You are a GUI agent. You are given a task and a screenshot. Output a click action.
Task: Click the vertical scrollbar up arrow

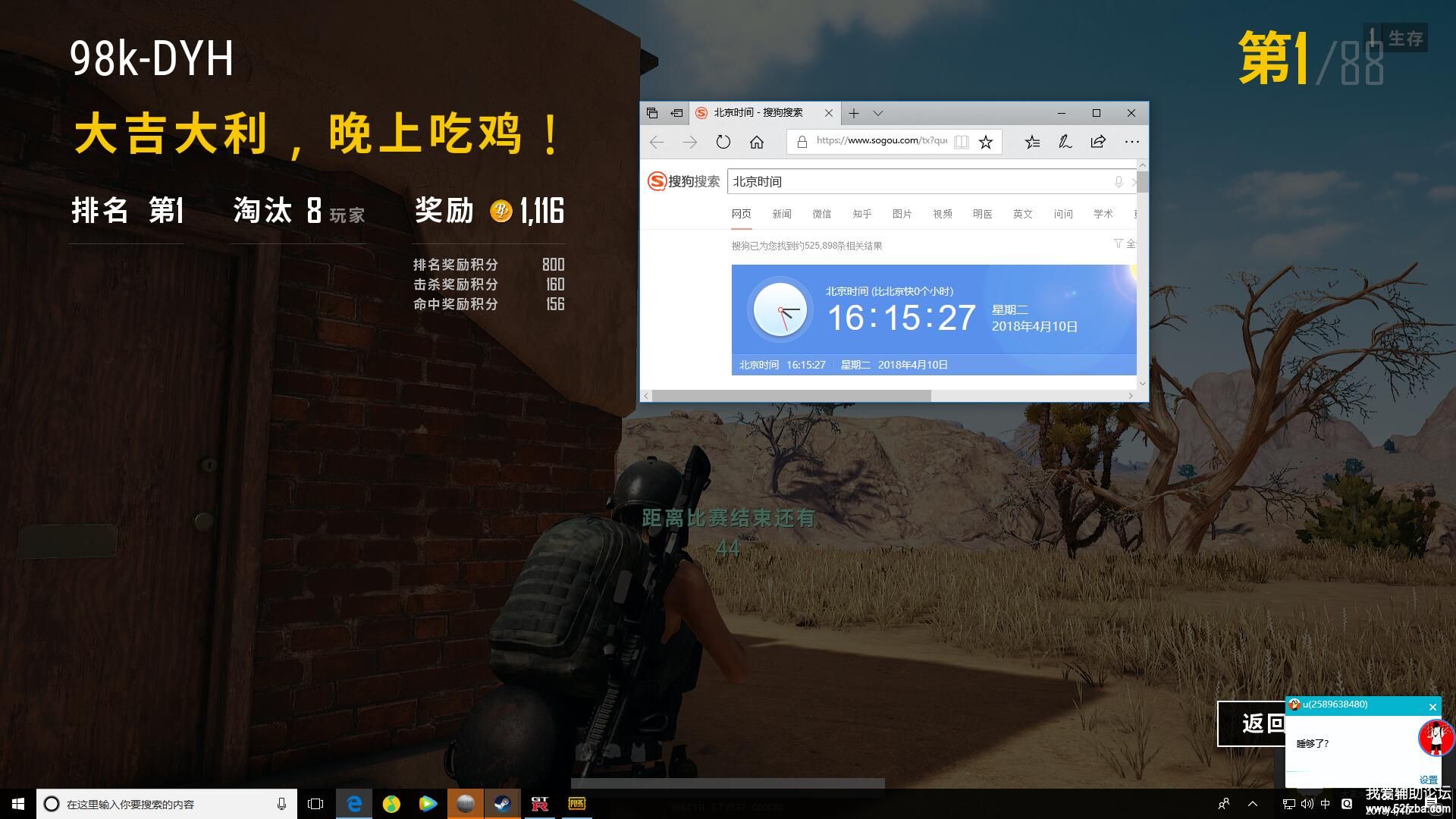pyautogui.click(x=1143, y=165)
